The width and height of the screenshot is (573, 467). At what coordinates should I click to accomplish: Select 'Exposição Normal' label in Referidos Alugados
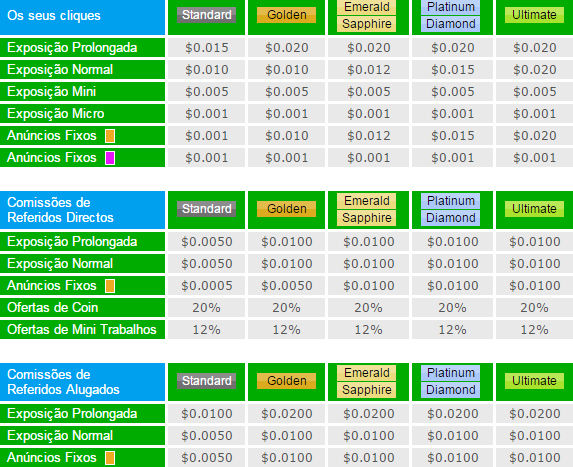tap(60, 436)
